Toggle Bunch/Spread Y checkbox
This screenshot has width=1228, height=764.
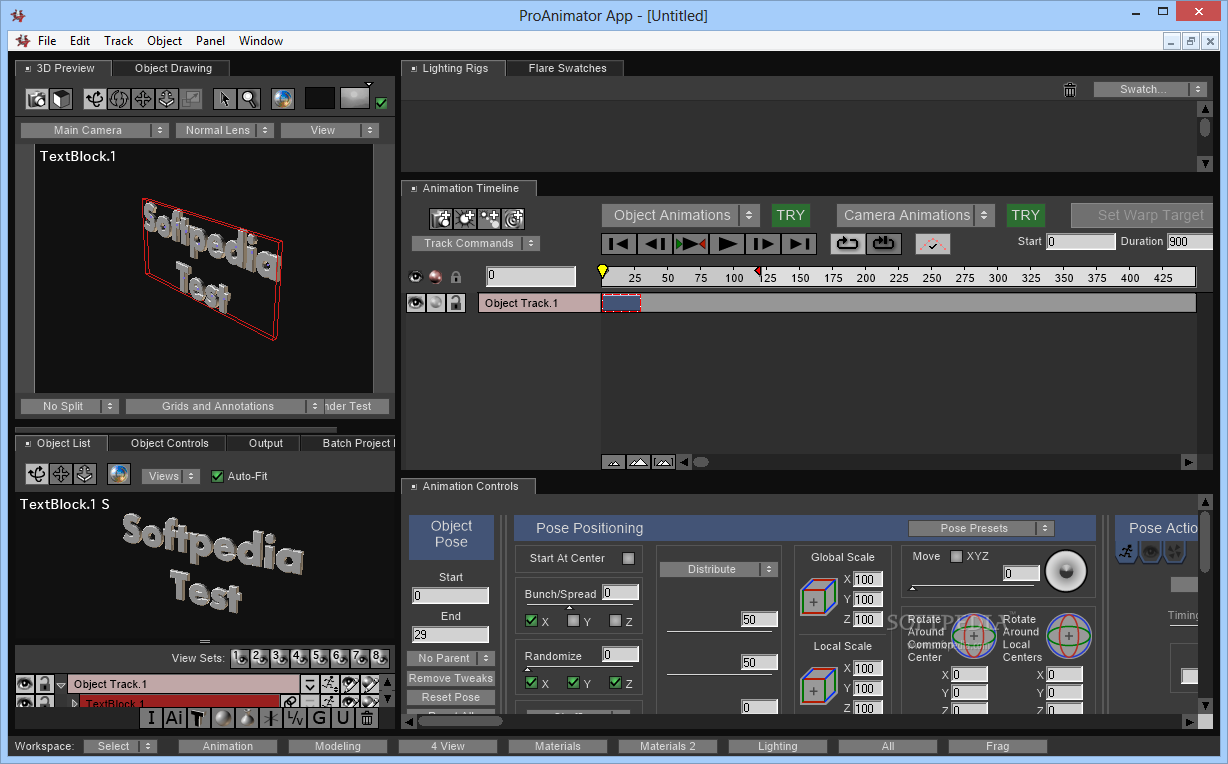(x=573, y=621)
